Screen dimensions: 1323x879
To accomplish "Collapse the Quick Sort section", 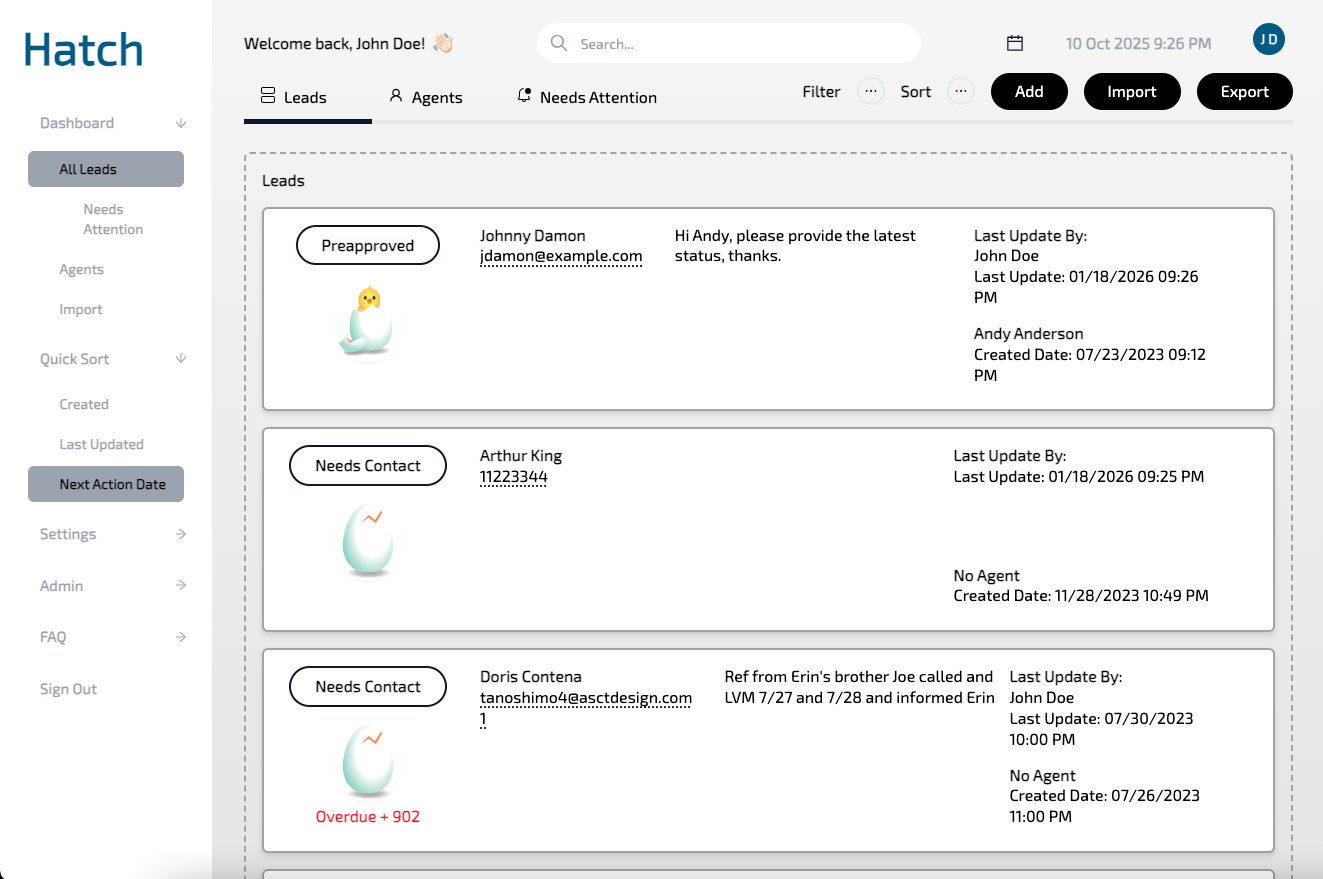I will point(181,358).
